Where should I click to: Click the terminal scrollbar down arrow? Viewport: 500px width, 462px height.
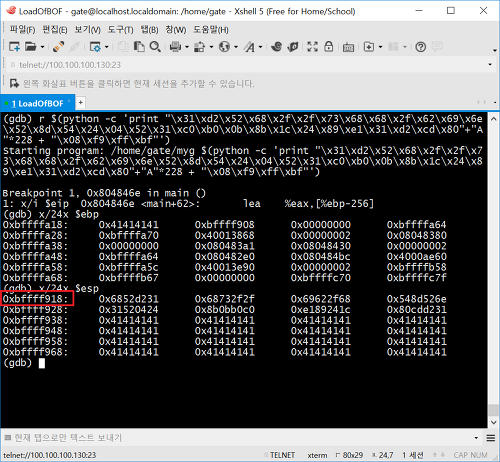pyautogui.click(x=494, y=422)
